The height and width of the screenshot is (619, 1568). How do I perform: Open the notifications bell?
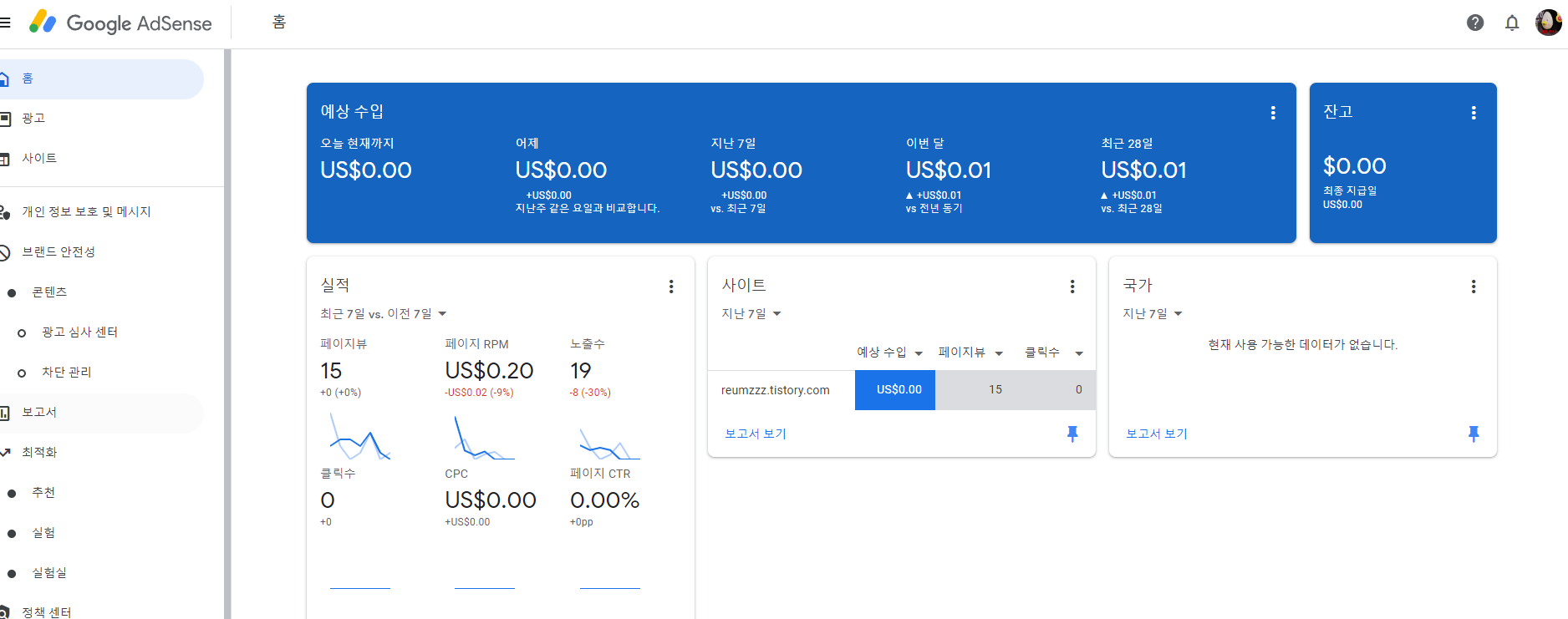1512,23
